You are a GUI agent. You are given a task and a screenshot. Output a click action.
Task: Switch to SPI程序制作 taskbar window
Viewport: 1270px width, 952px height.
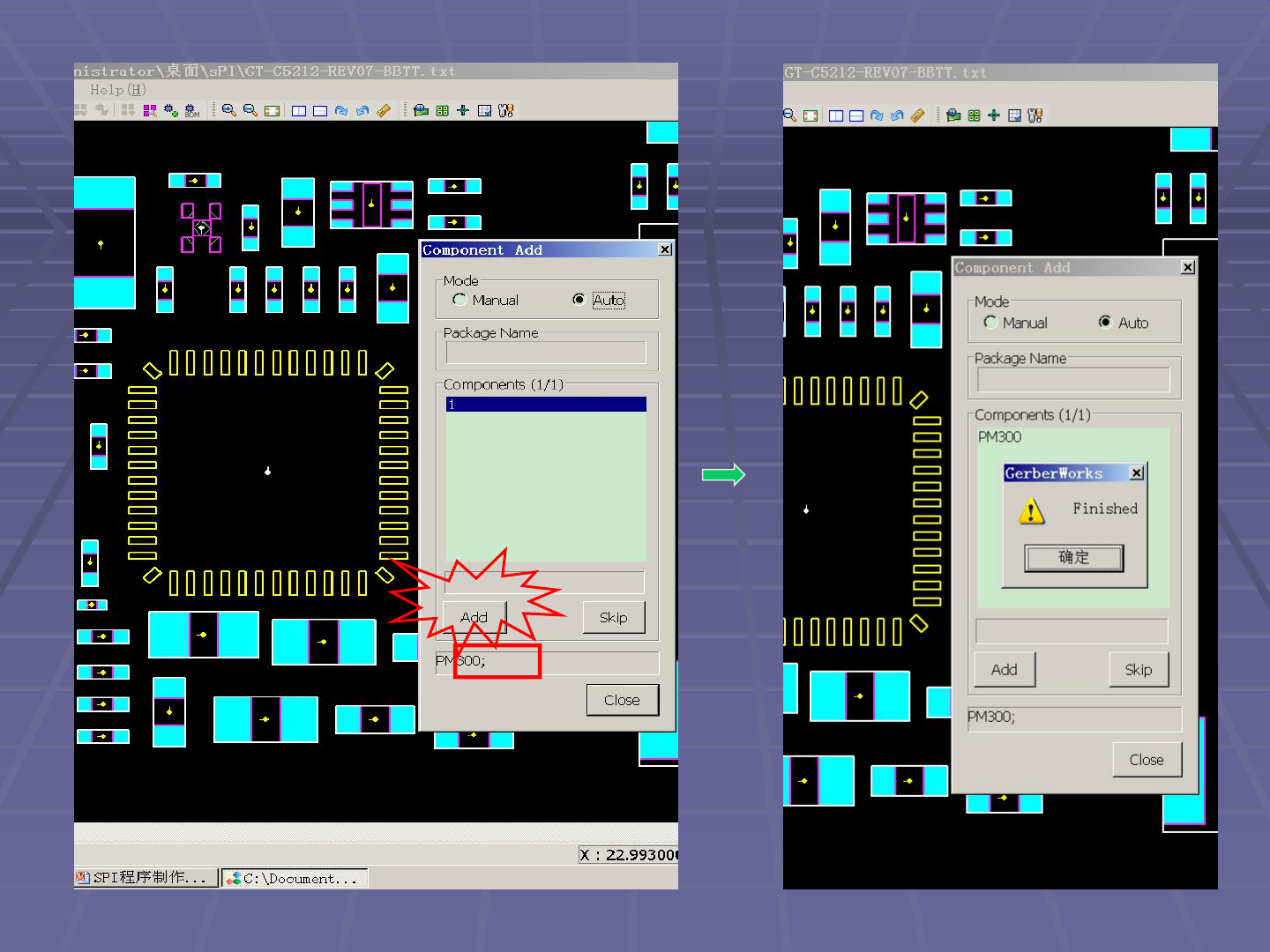146,878
